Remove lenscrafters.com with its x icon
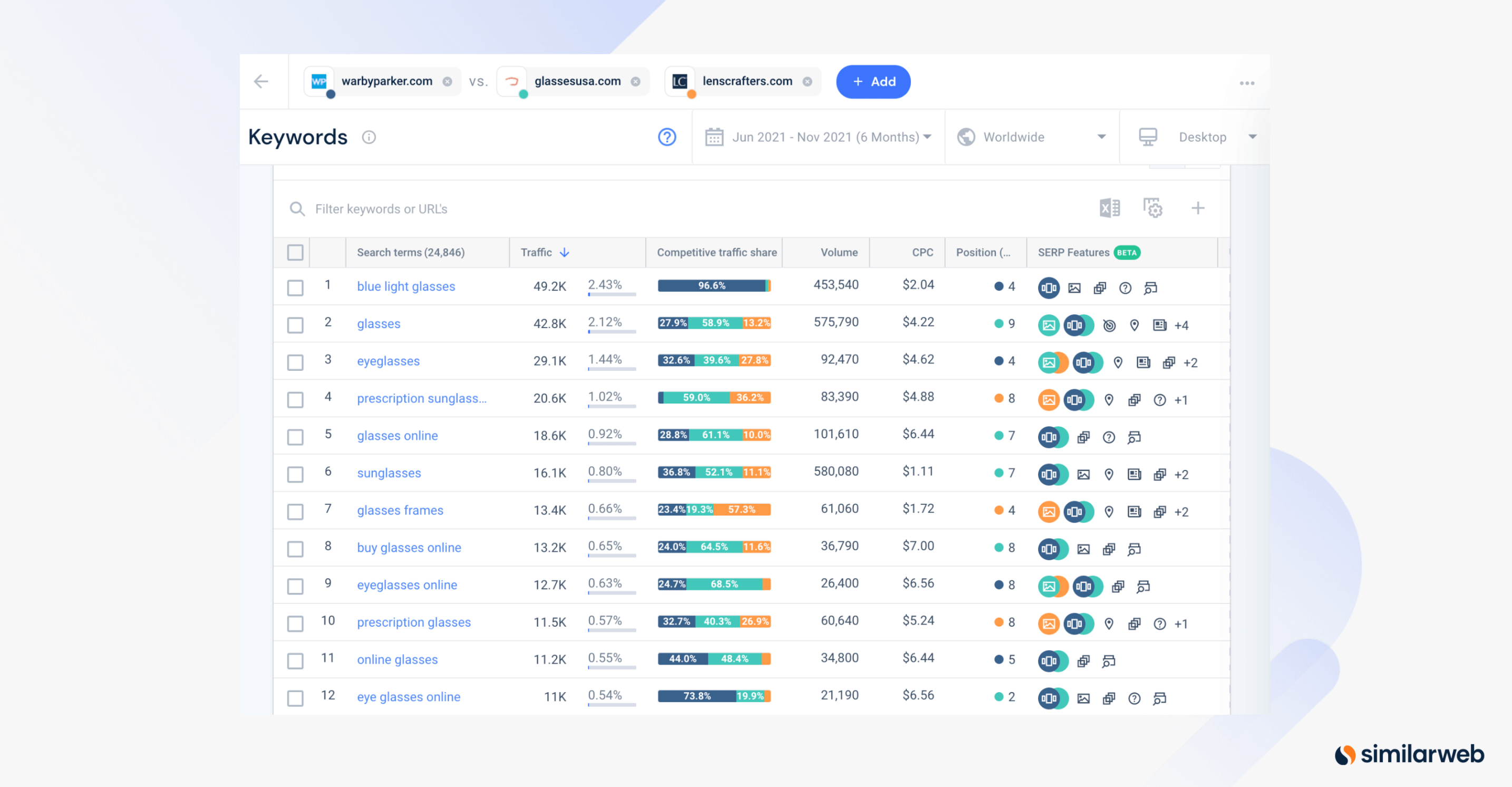Image resolution: width=1512 pixels, height=787 pixels. (808, 82)
